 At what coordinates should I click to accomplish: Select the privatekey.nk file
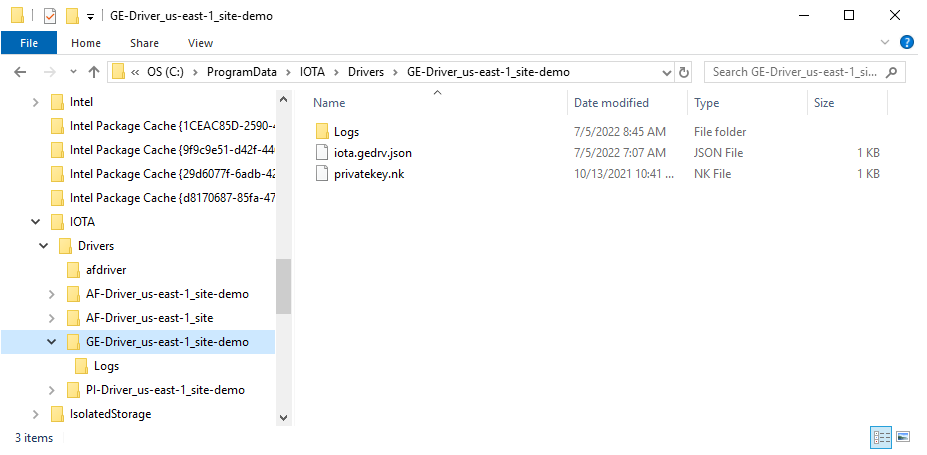(x=369, y=174)
